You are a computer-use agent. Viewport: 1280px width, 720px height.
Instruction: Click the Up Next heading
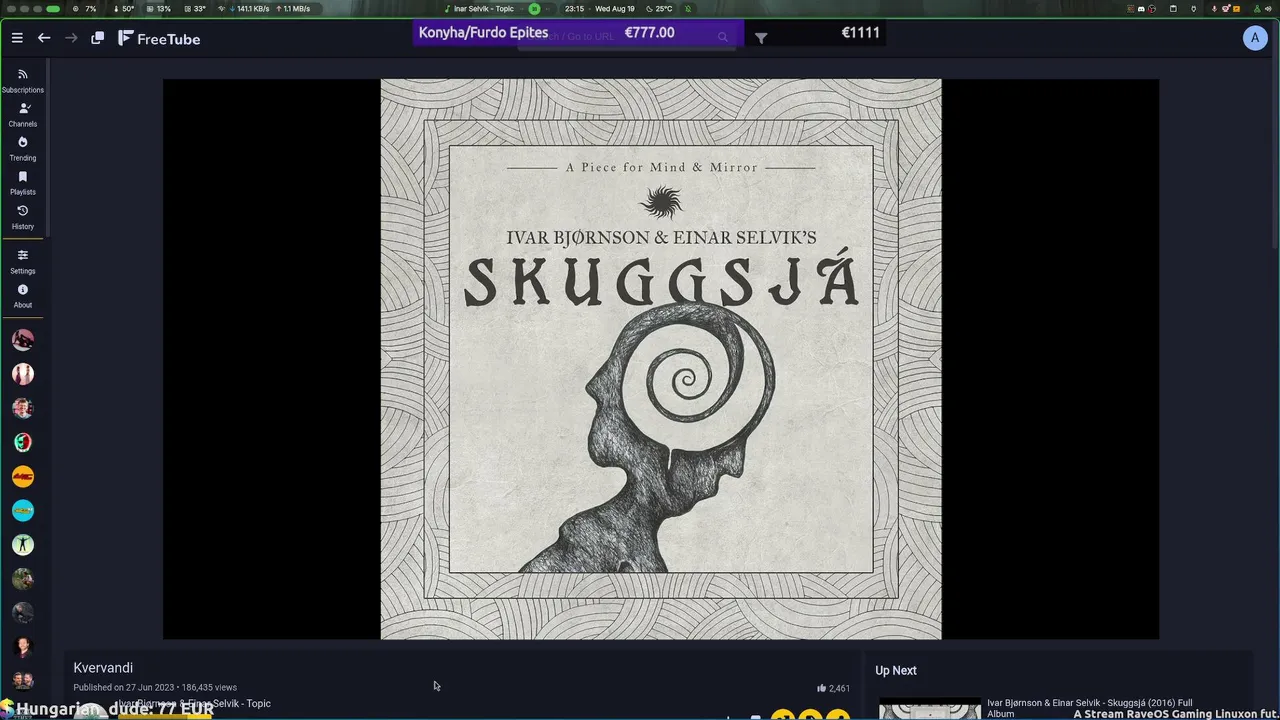(896, 671)
